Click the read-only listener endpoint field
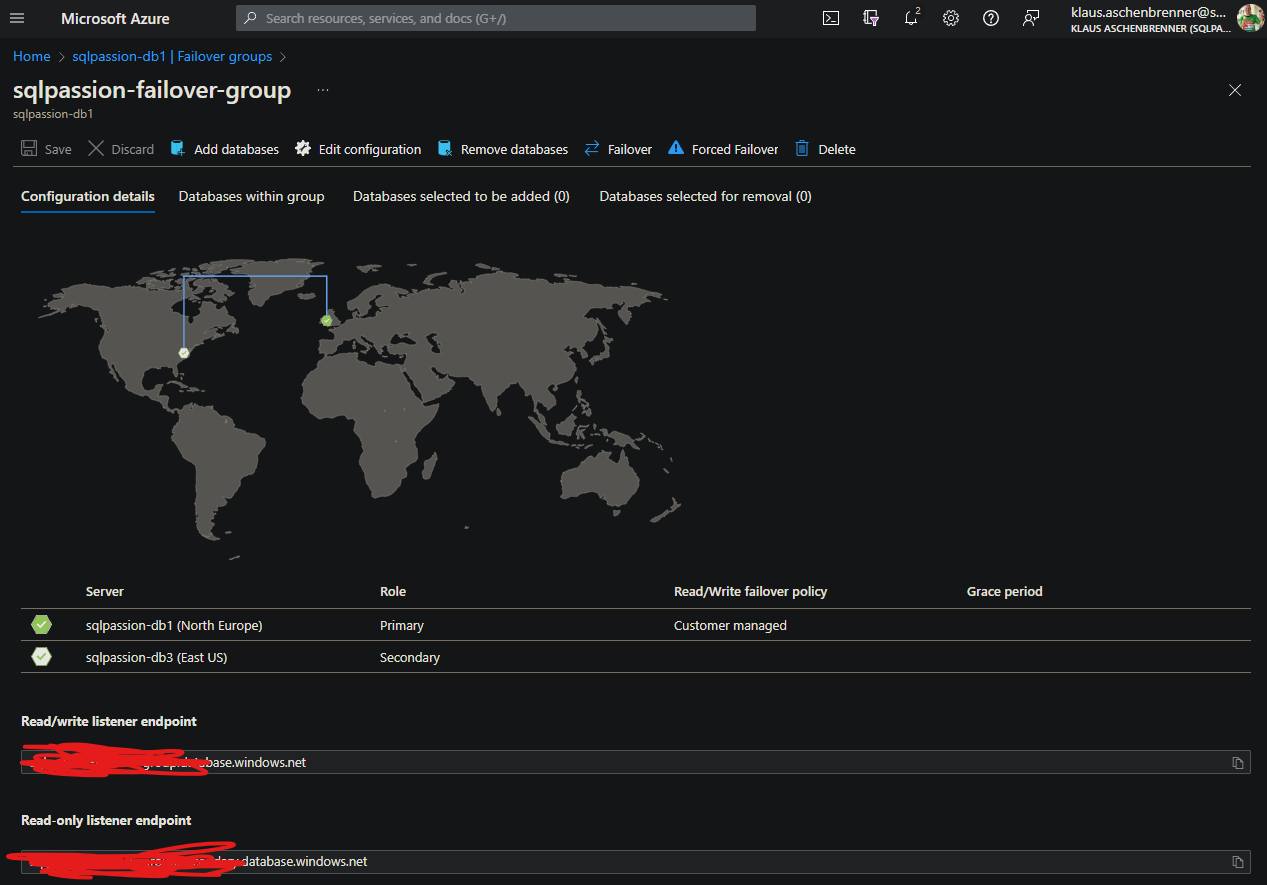 [x=636, y=862]
